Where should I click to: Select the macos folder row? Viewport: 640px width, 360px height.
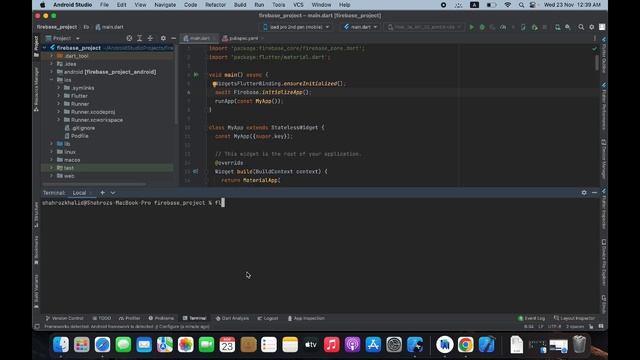pyautogui.click(x=107, y=160)
